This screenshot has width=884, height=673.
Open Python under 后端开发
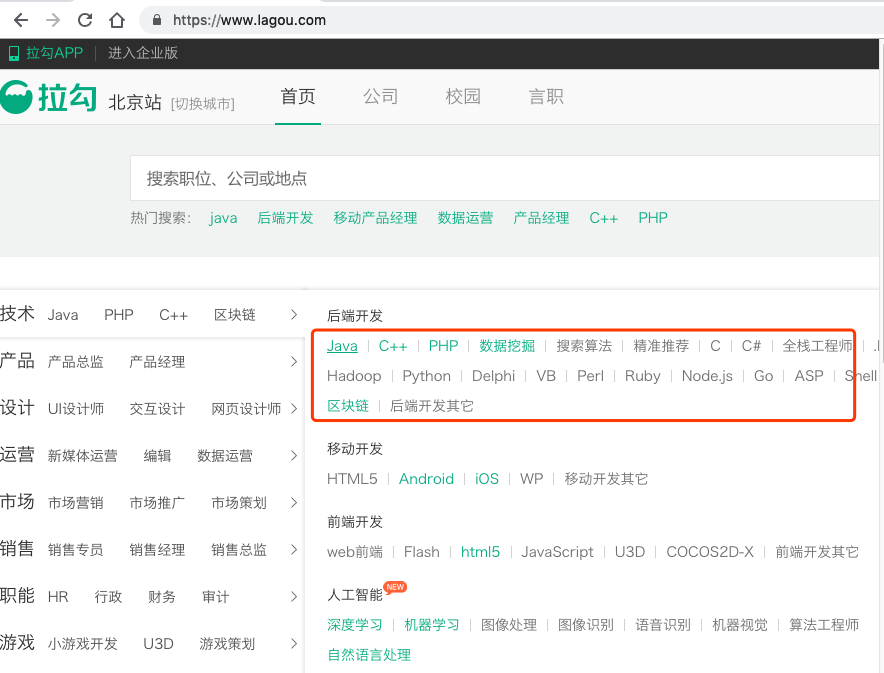tap(426, 376)
